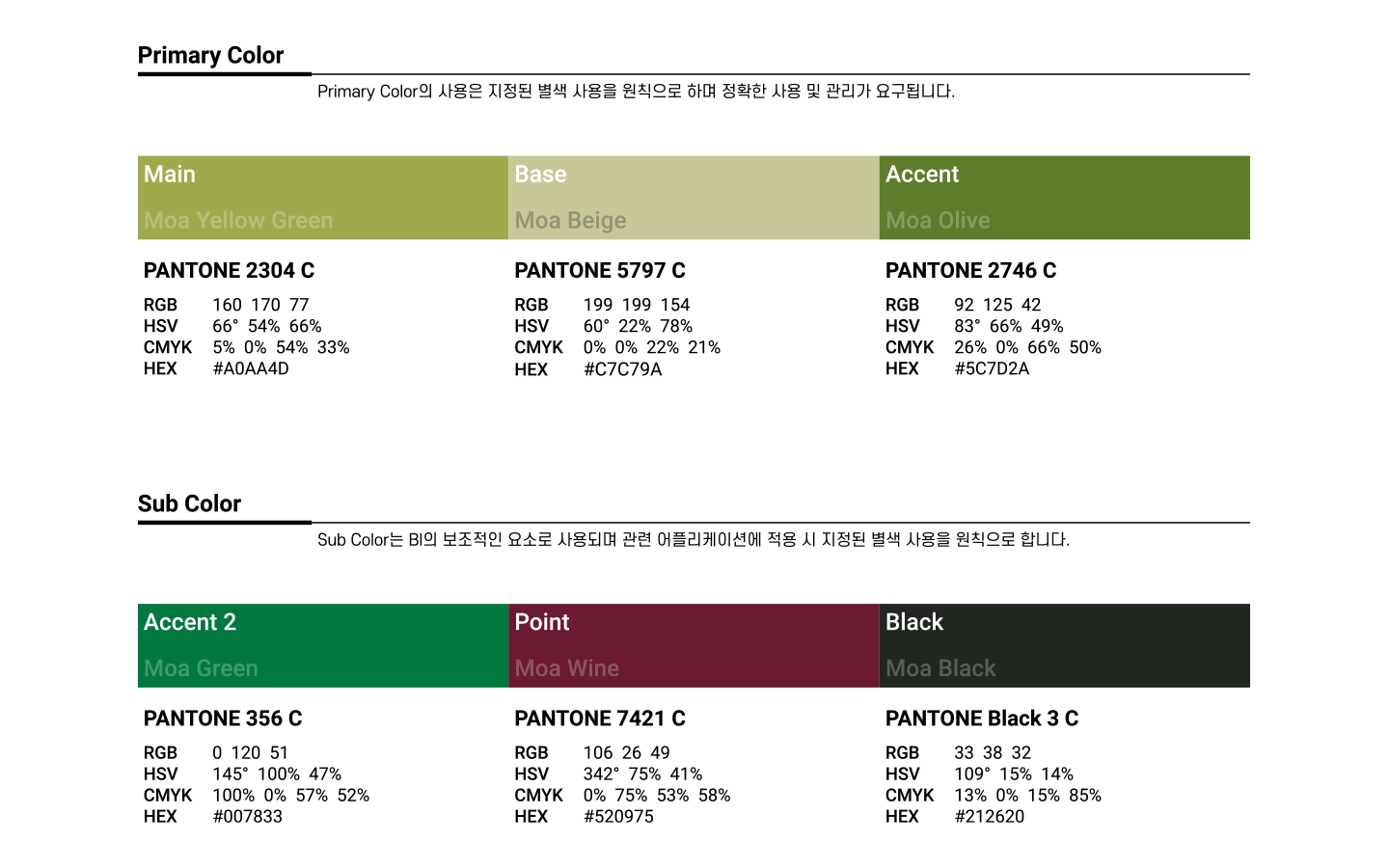
Task: Choose the Accent 2 Moa Green swatch
Action: [322, 645]
